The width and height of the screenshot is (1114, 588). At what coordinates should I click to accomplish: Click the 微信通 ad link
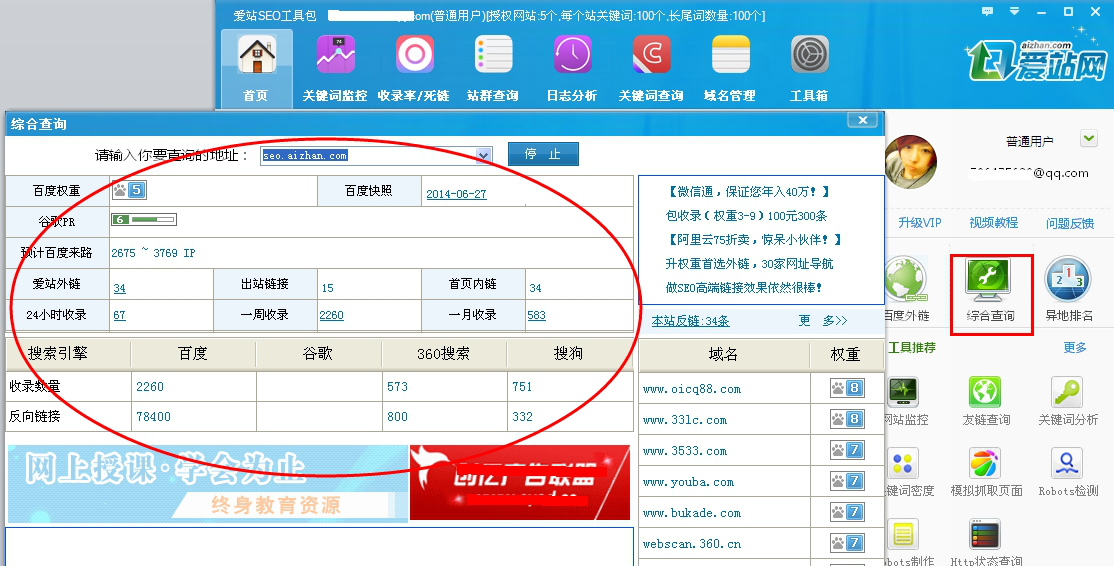click(747, 192)
